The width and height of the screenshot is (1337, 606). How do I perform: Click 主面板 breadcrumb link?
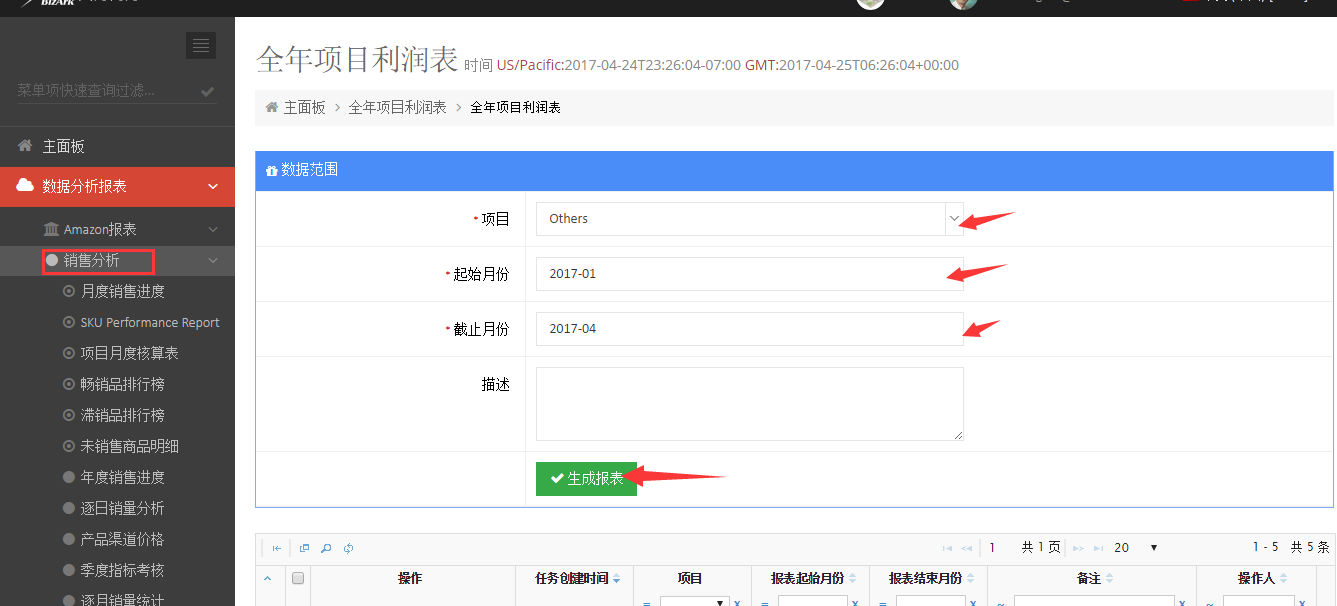coord(304,107)
